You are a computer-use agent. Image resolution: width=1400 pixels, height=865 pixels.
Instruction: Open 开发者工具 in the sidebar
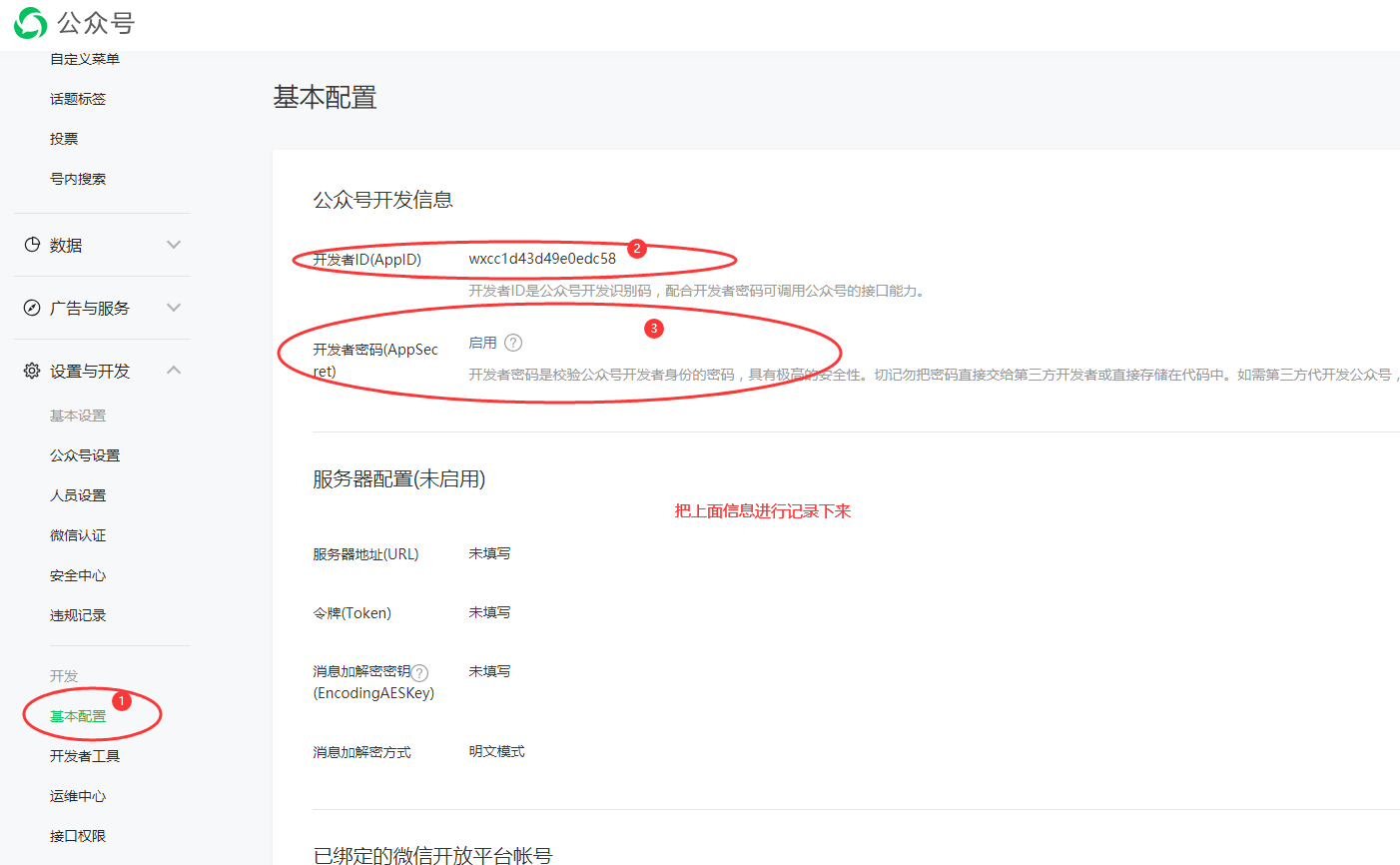pyautogui.click(x=85, y=756)
